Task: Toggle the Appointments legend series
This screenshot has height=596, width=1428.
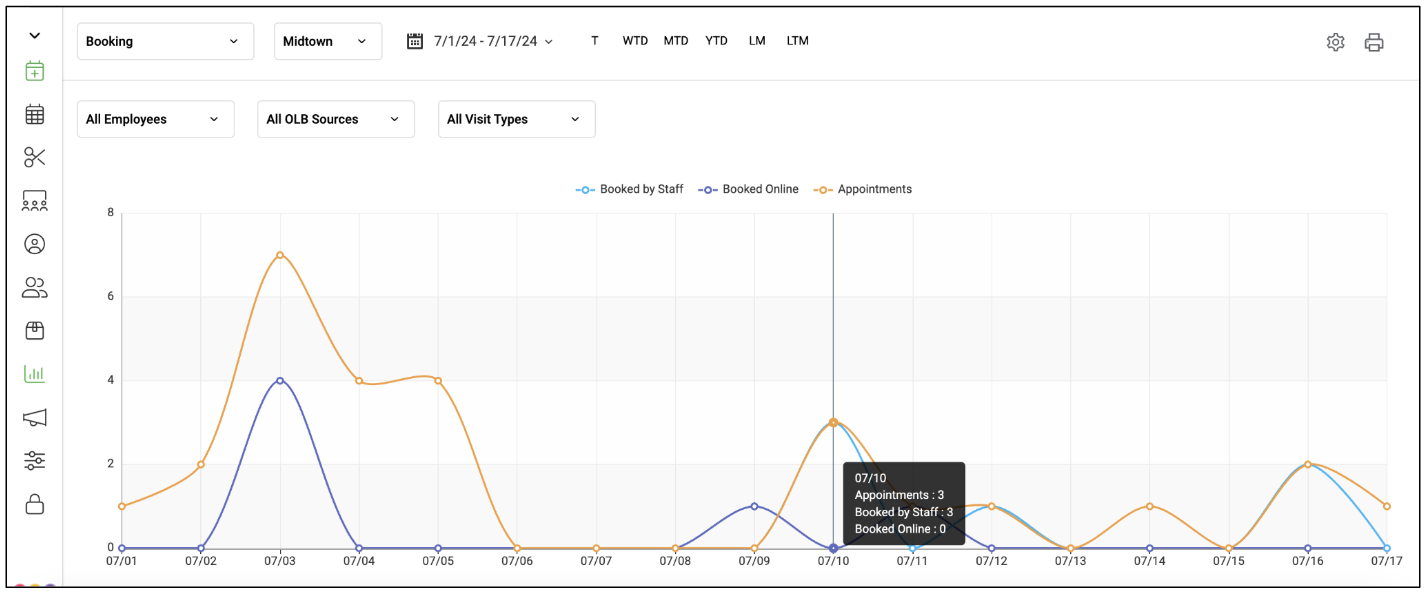Action: (x=863, y=189)
